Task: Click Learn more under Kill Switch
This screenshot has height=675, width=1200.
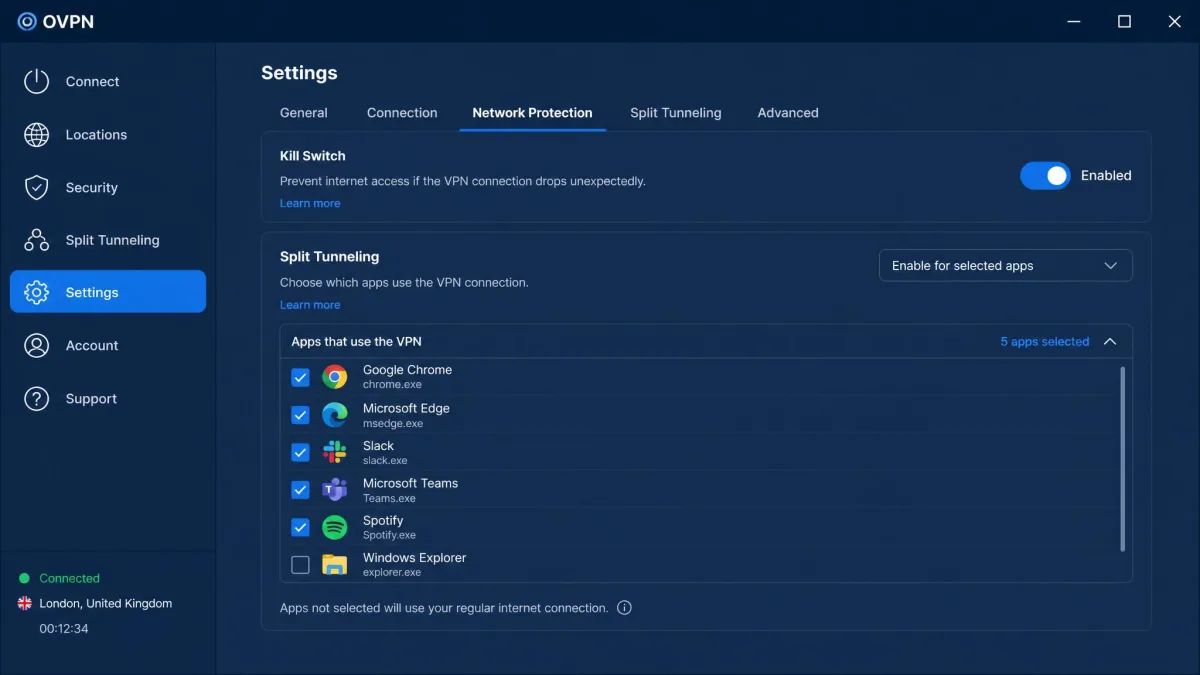Action: point(310,203)
